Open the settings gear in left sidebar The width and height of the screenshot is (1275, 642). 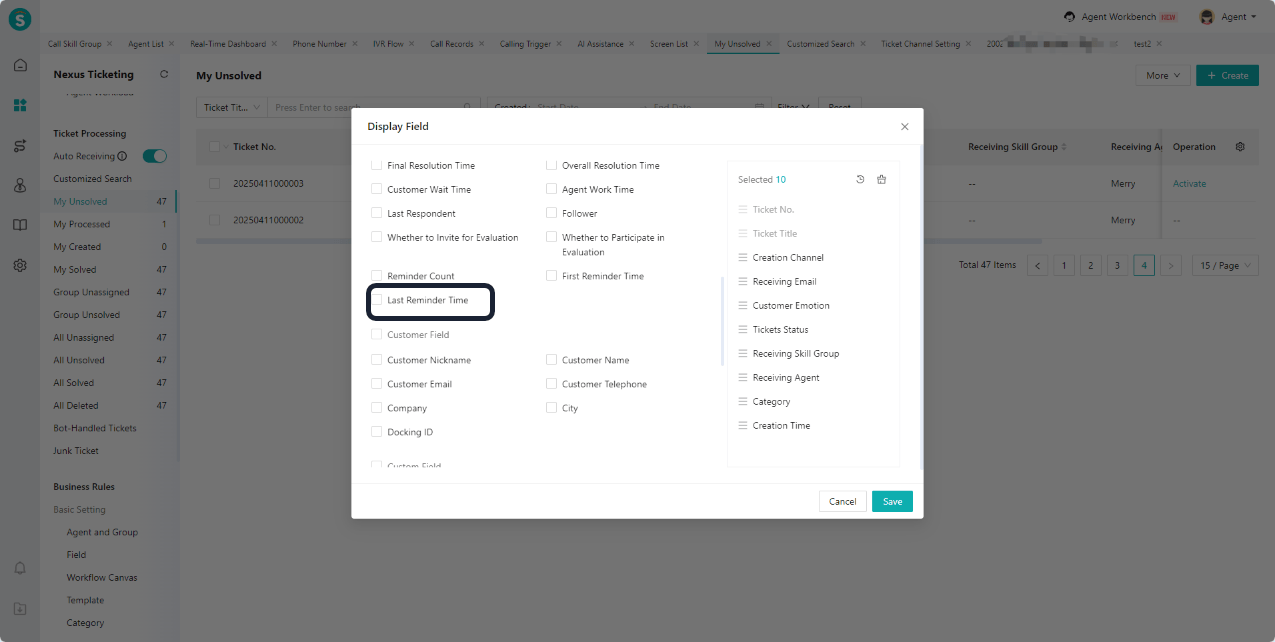(20, 266)
